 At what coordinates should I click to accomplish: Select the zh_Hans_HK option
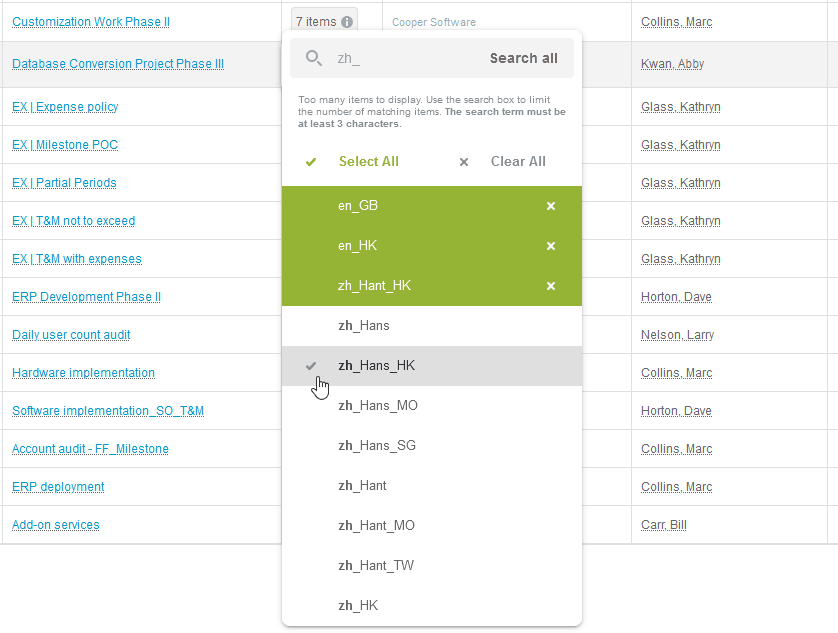click(432, 366)
